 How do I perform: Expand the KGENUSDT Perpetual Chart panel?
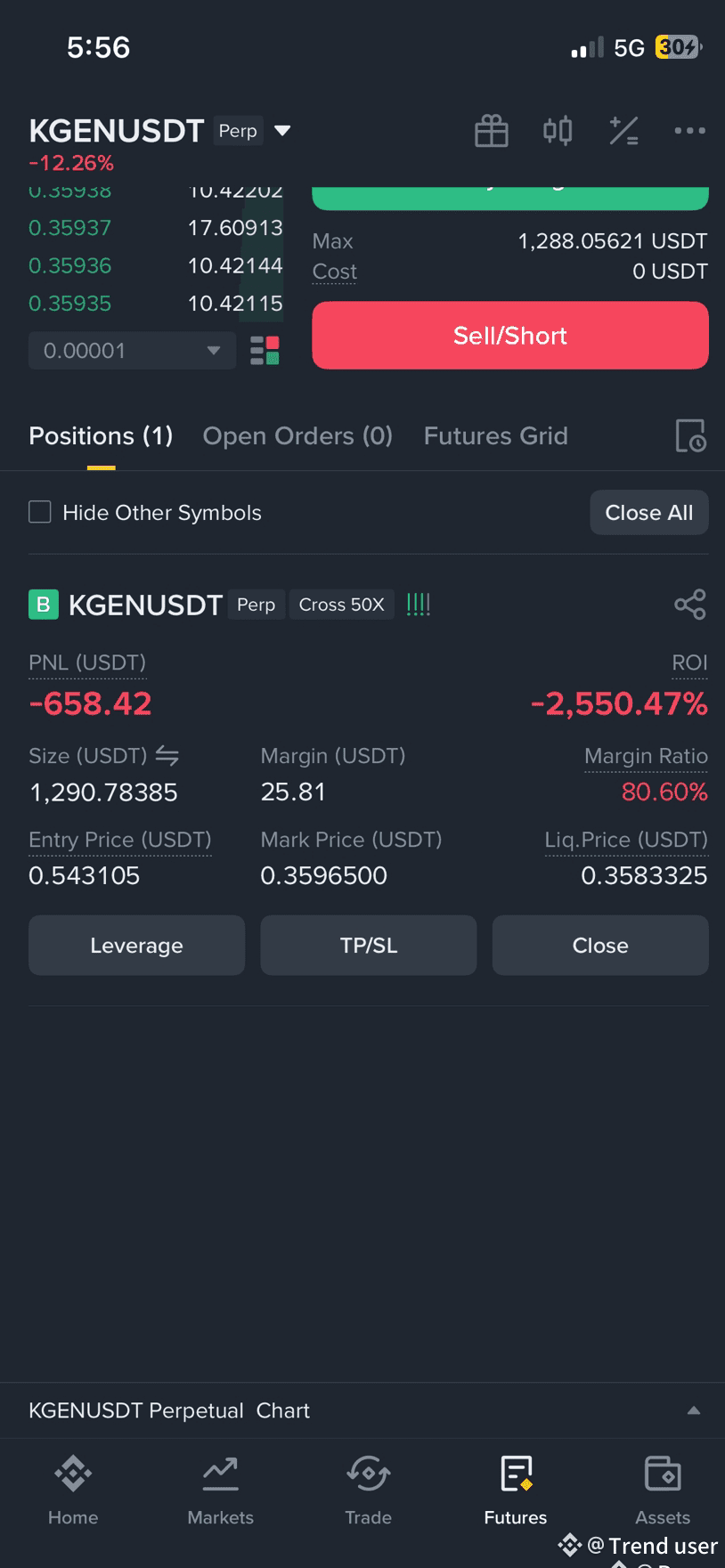coord(694,1410)
